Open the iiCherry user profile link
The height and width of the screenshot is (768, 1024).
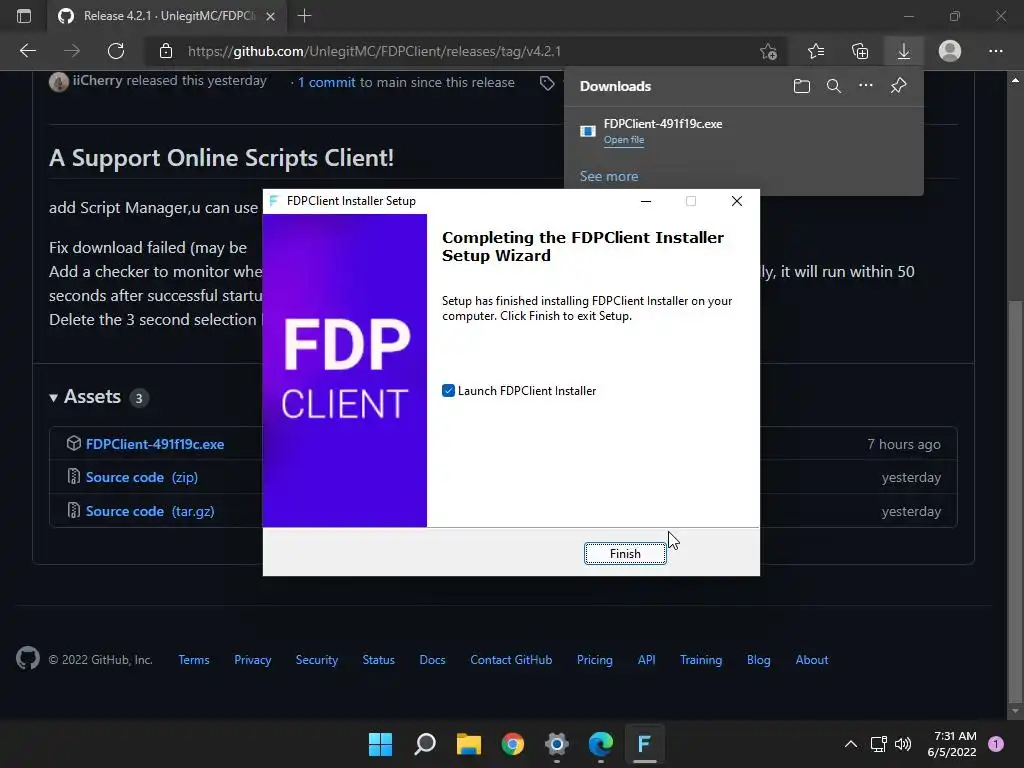tap(97, 80)
